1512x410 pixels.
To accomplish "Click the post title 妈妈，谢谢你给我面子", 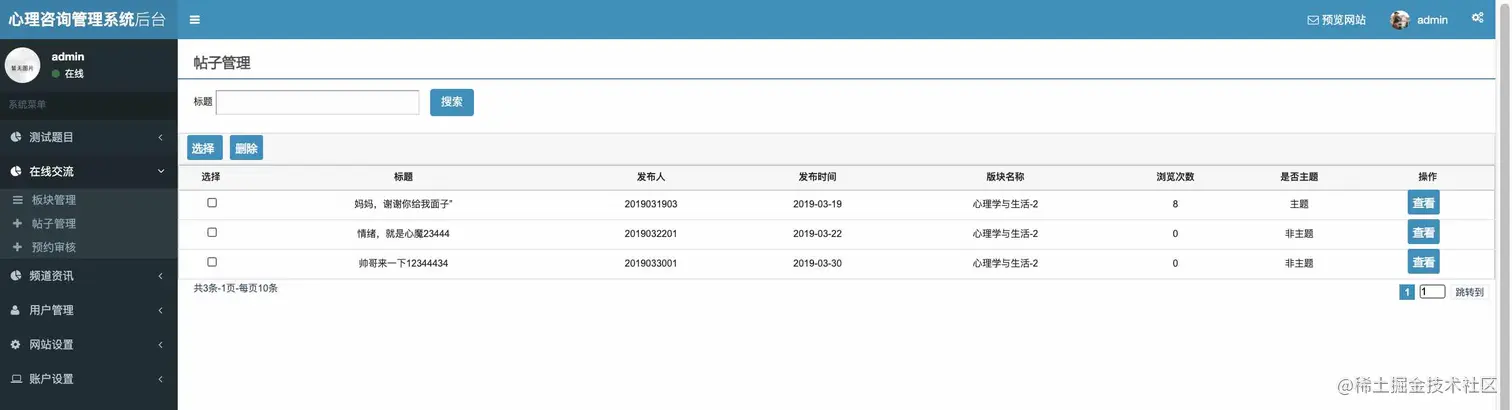I will 404,204.
